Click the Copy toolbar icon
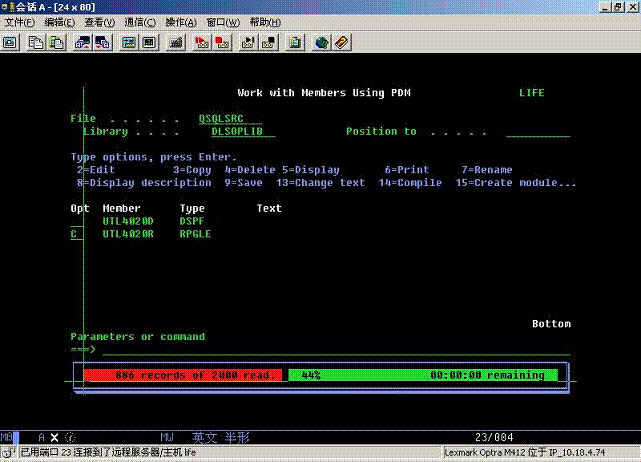This screenshot has width=641, height=462. 36,42
